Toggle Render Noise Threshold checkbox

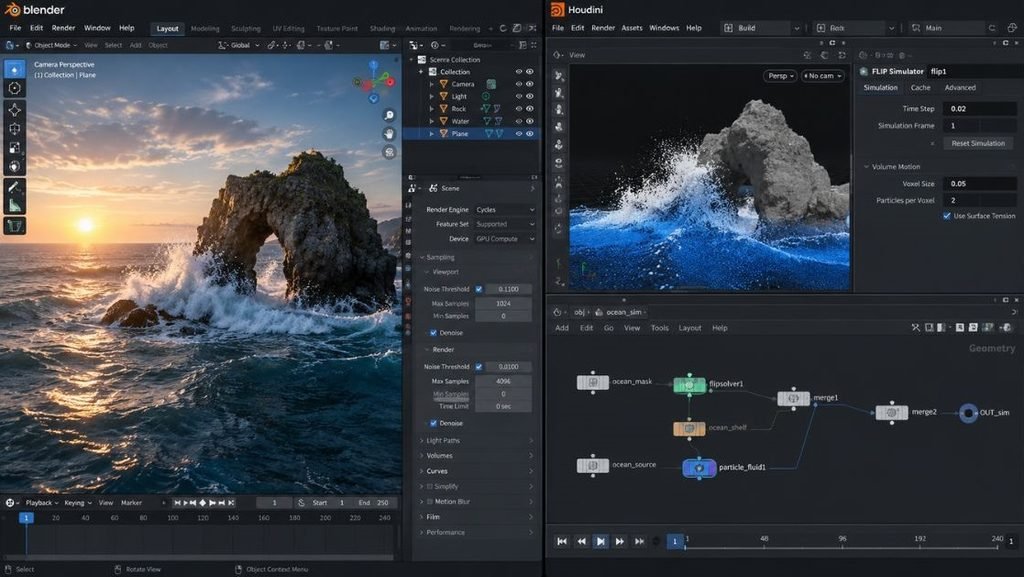click(479, 367)
